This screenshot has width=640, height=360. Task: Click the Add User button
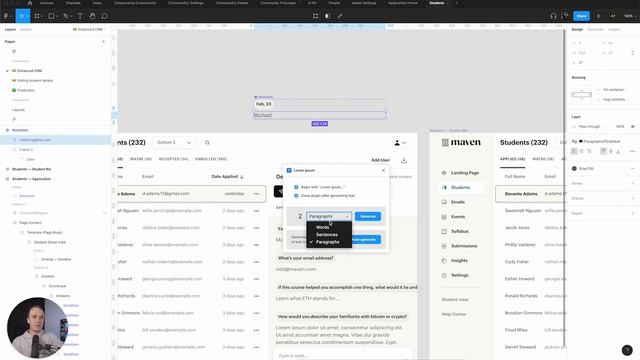coord(380,160)
